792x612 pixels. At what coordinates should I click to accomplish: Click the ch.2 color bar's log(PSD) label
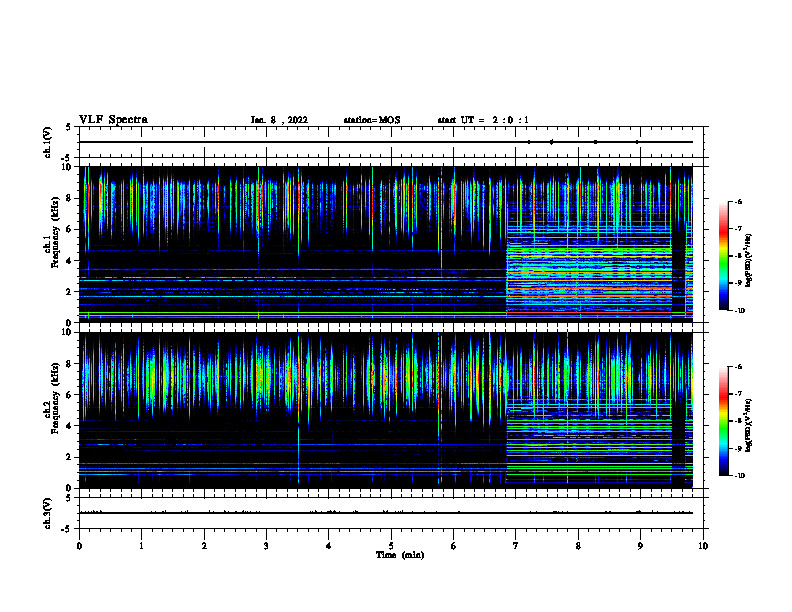tap(749, 426)
